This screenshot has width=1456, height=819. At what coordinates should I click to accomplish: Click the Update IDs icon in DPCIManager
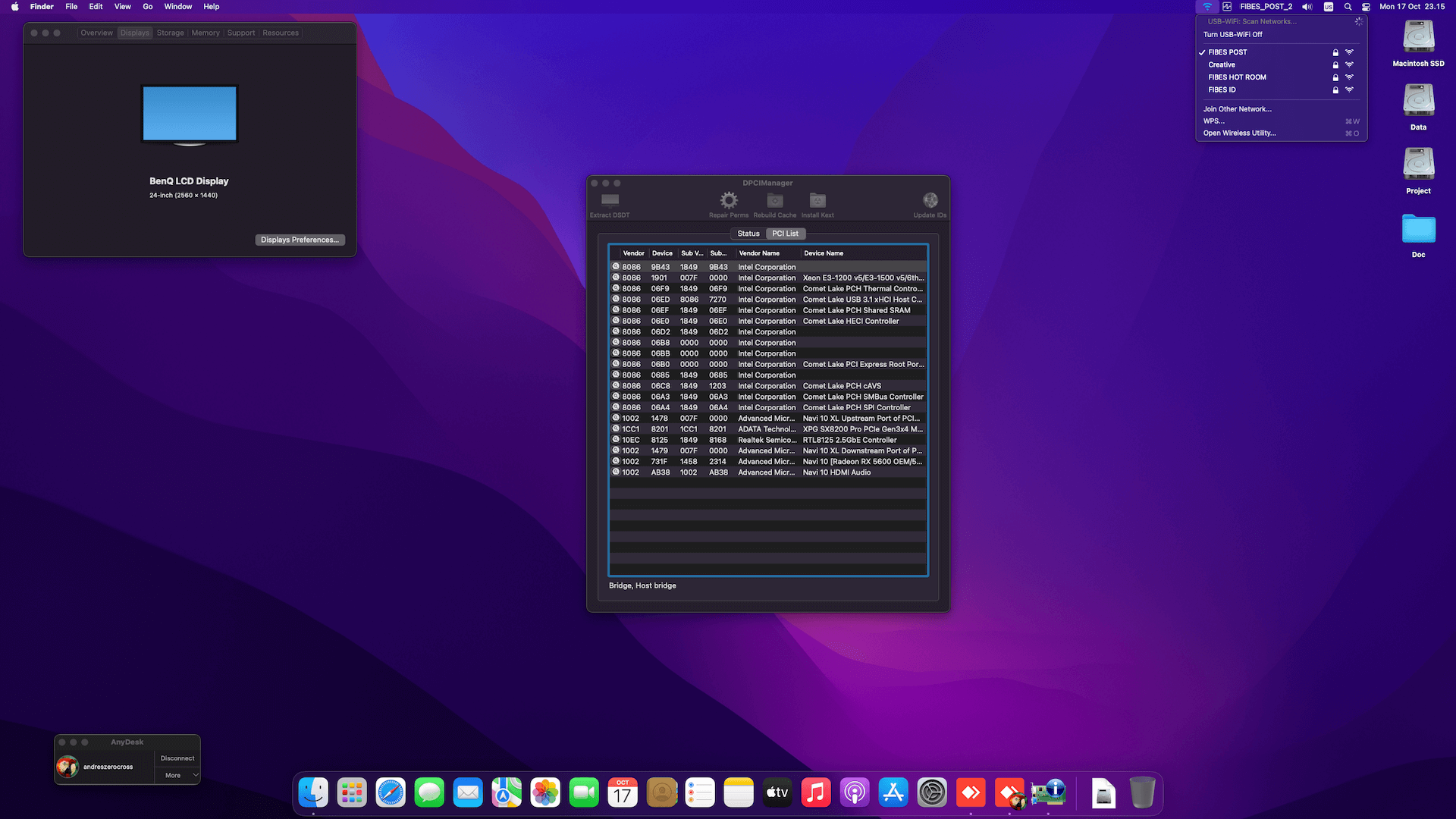930,200
